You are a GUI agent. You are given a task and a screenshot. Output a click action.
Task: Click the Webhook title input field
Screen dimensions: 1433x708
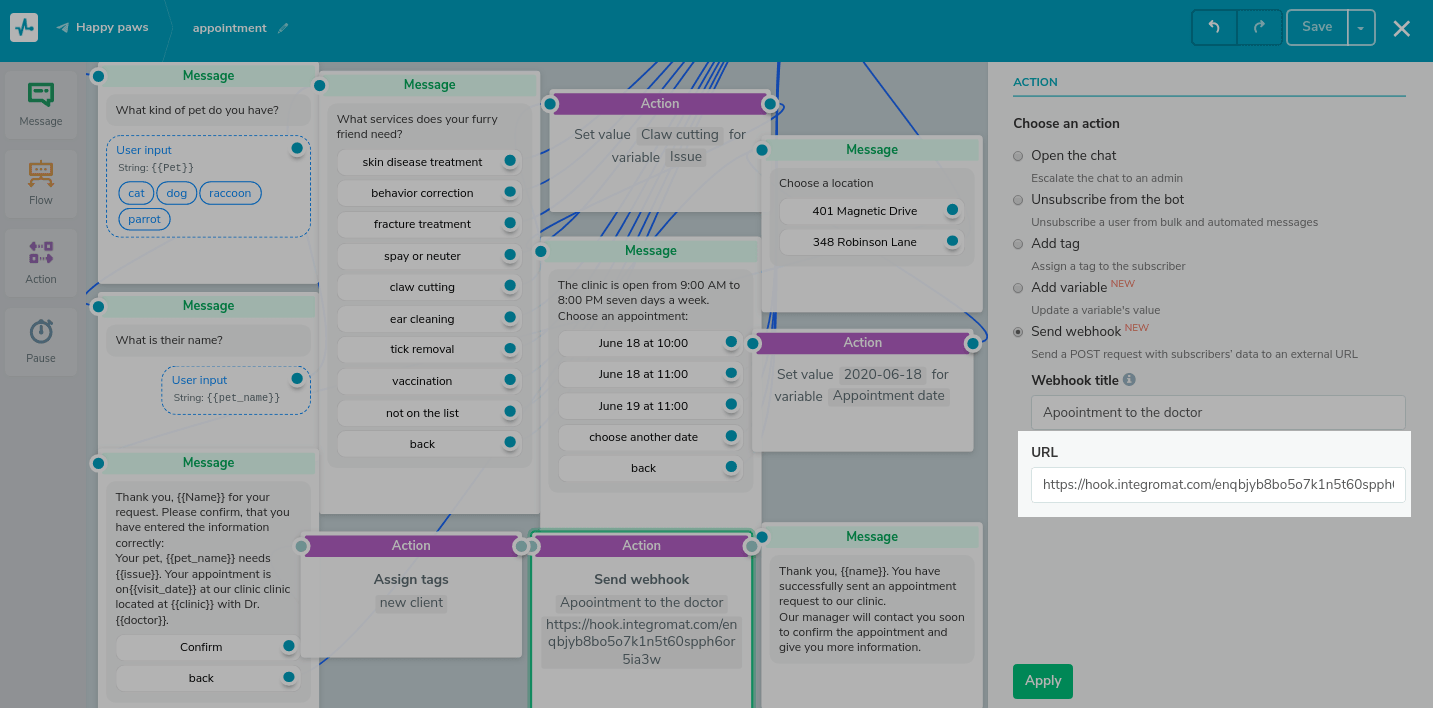pyautogui.click(x=1218, y=412)
